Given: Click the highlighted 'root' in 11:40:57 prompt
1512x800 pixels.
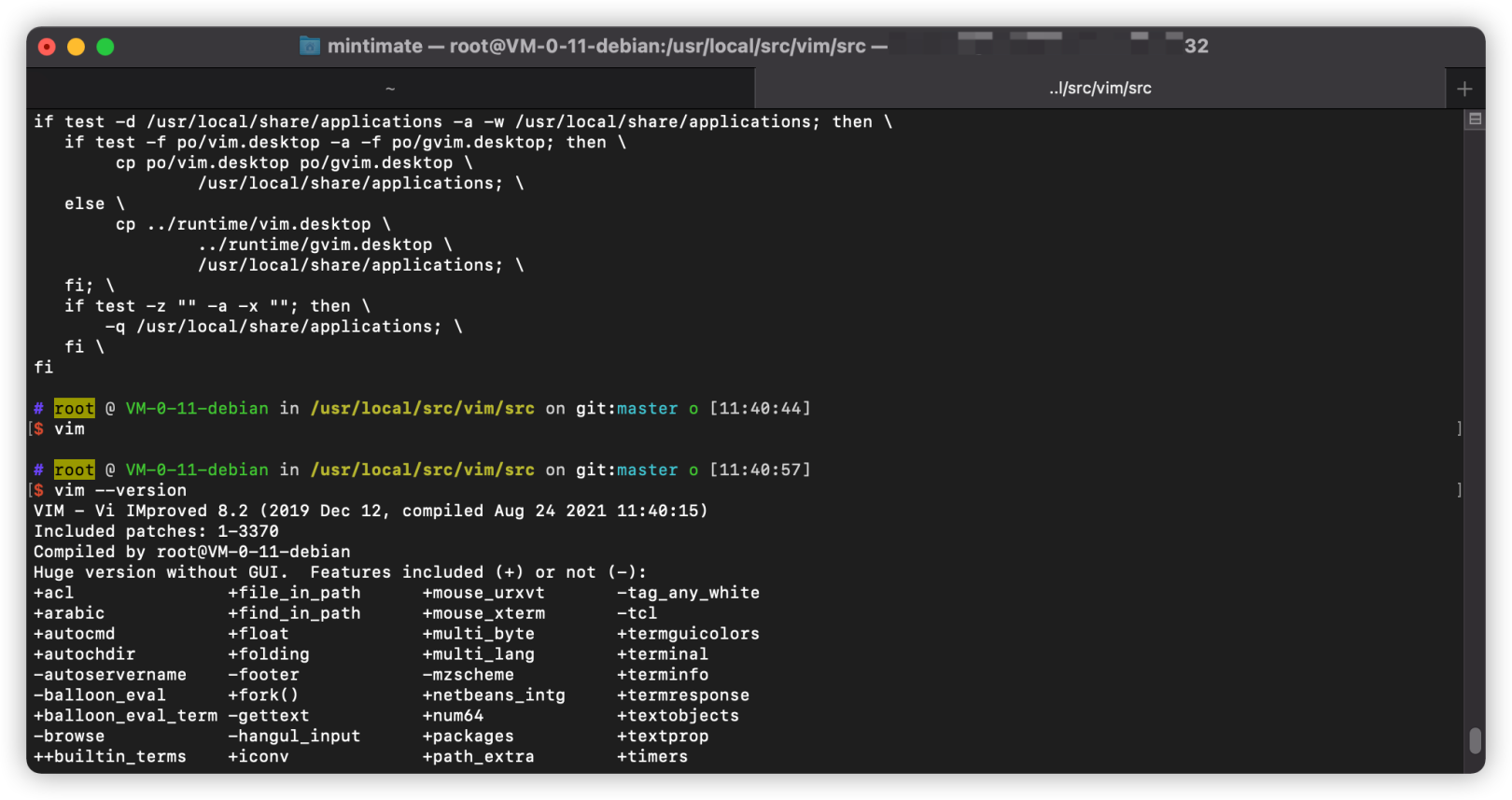Looking at the screenshot, I should [x=74, y=470].
